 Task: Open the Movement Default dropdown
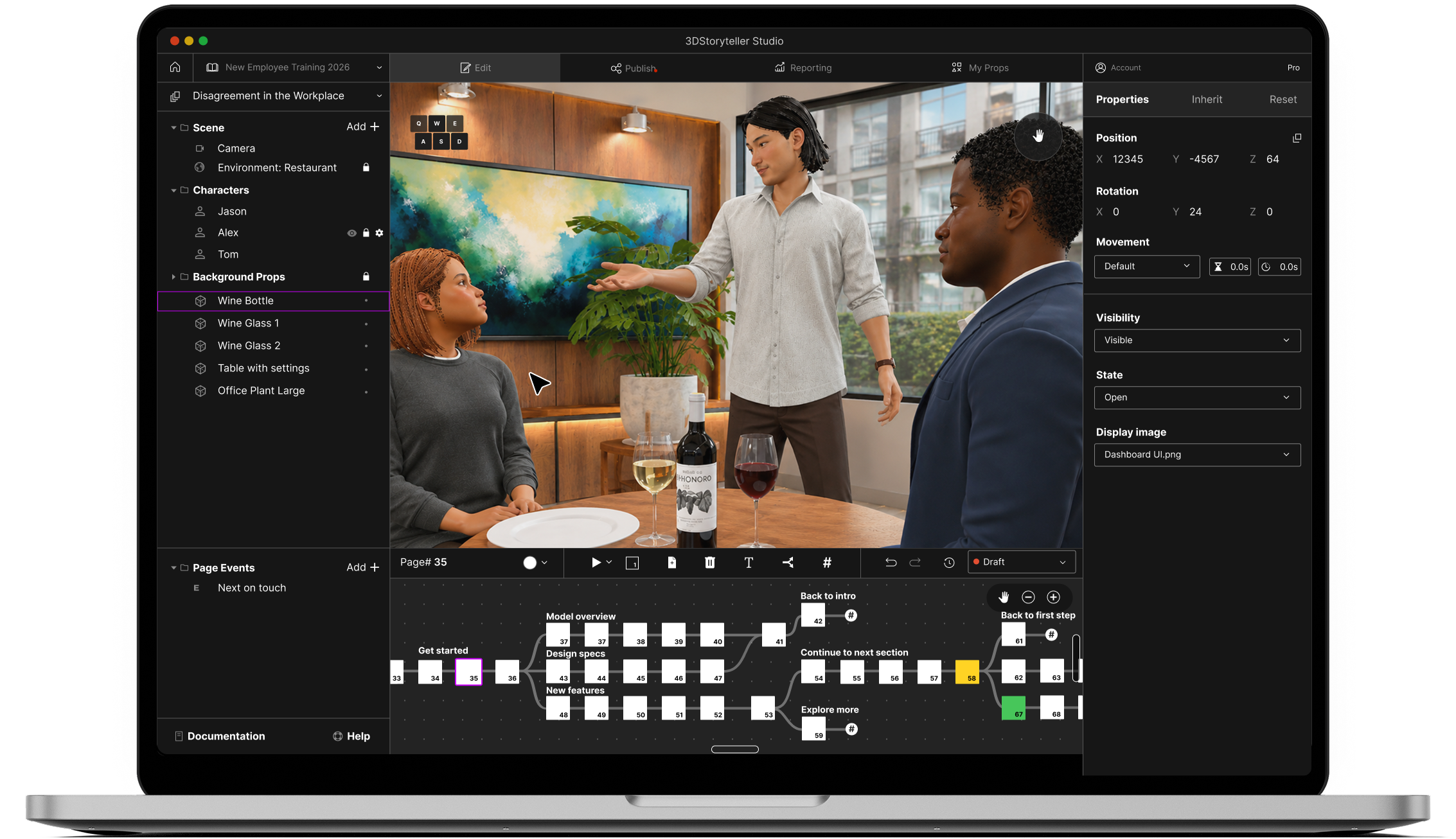coord(1147,267)
